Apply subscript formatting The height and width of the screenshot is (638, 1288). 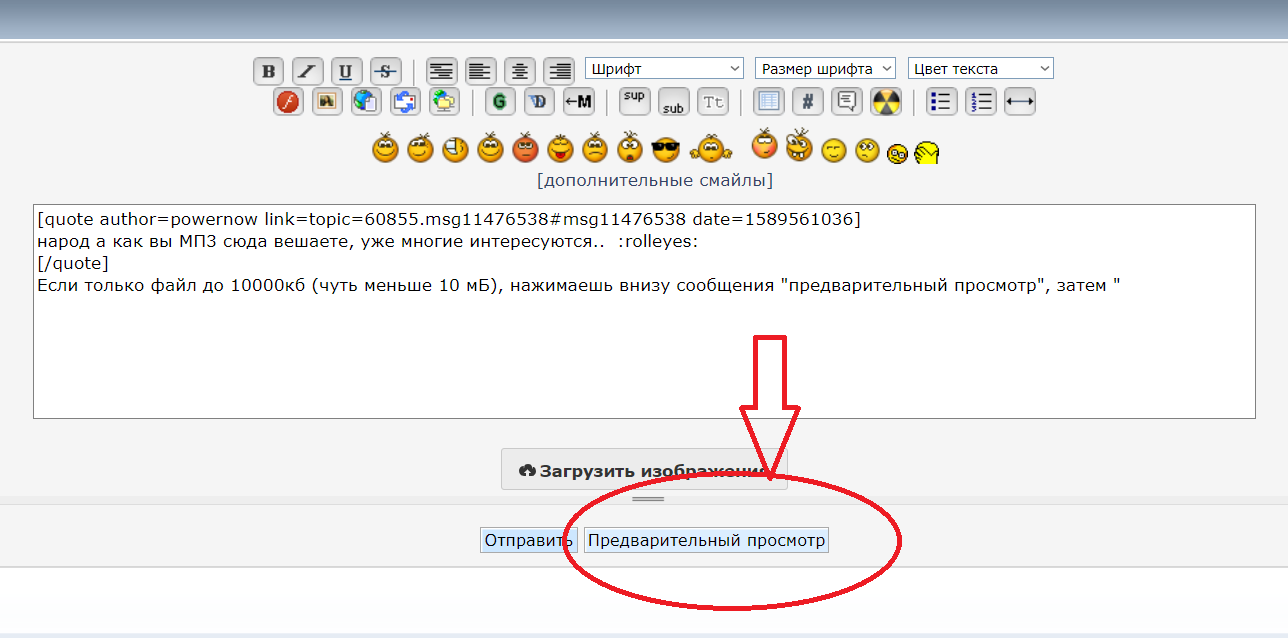(673, 101)
